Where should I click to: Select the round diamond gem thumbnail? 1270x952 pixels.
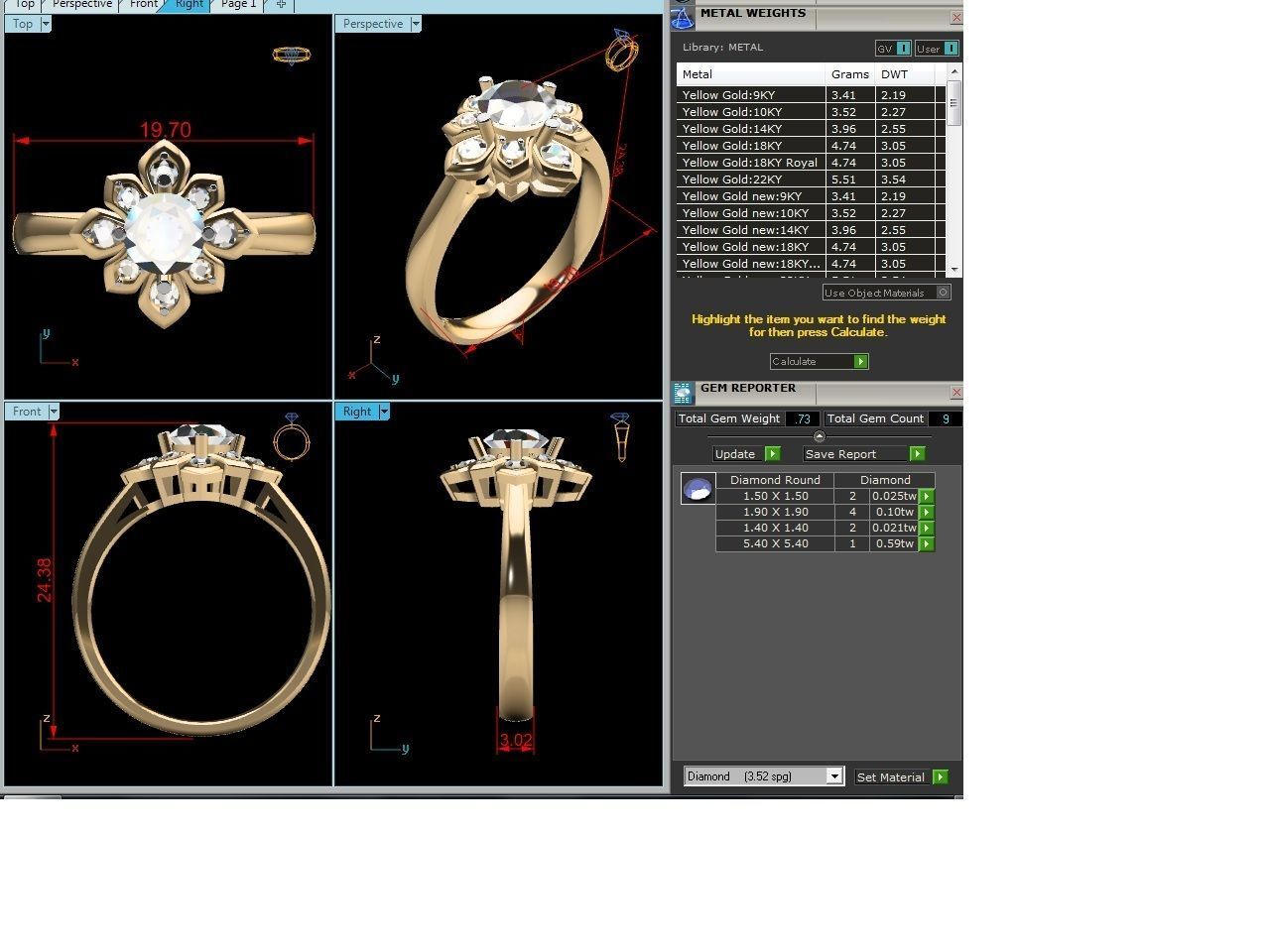tap(698, 489)
